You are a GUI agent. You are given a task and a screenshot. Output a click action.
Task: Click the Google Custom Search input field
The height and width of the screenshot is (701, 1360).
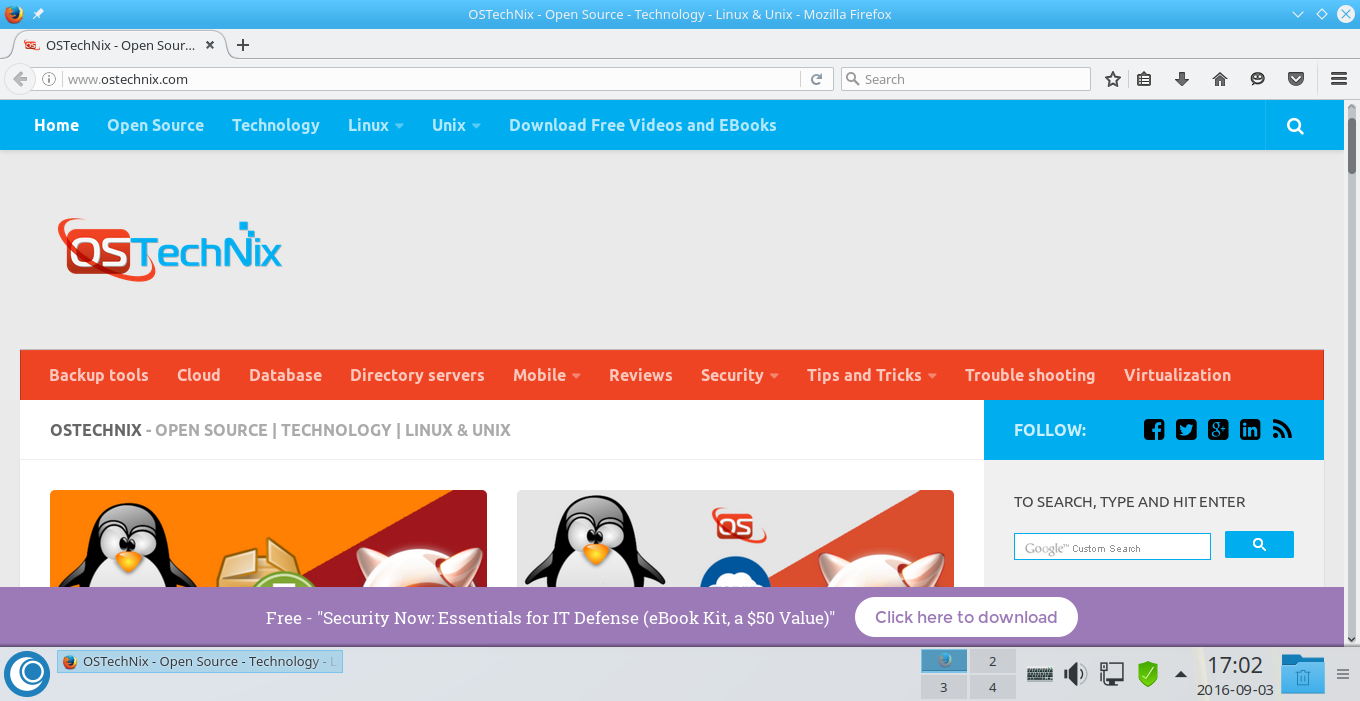[x=1112, y=547]
